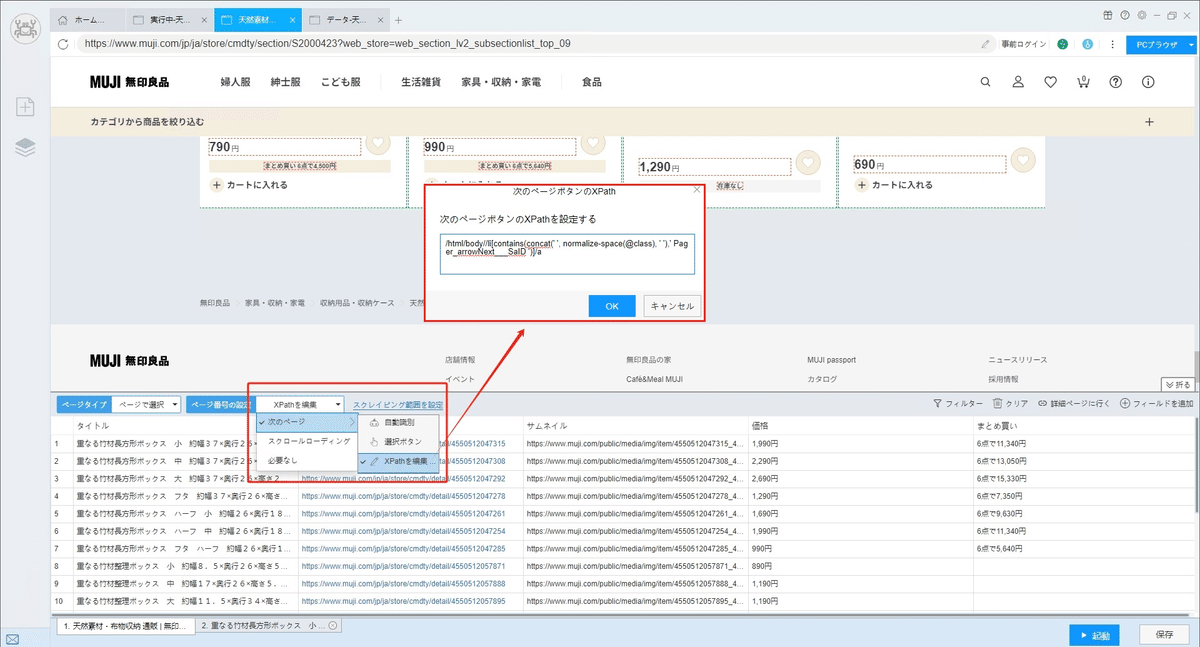This screenshot has width=1200, height=647.
Task: Open the settings gear in title bar
Action: click(x=1141, y=15)
